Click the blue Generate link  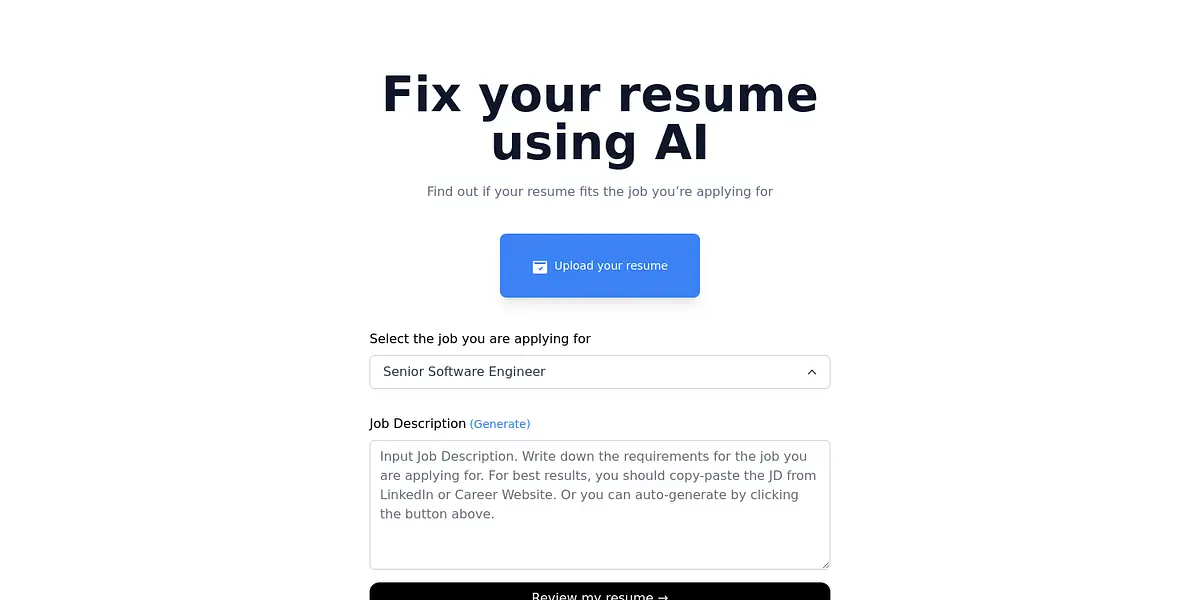click(500, 424)
